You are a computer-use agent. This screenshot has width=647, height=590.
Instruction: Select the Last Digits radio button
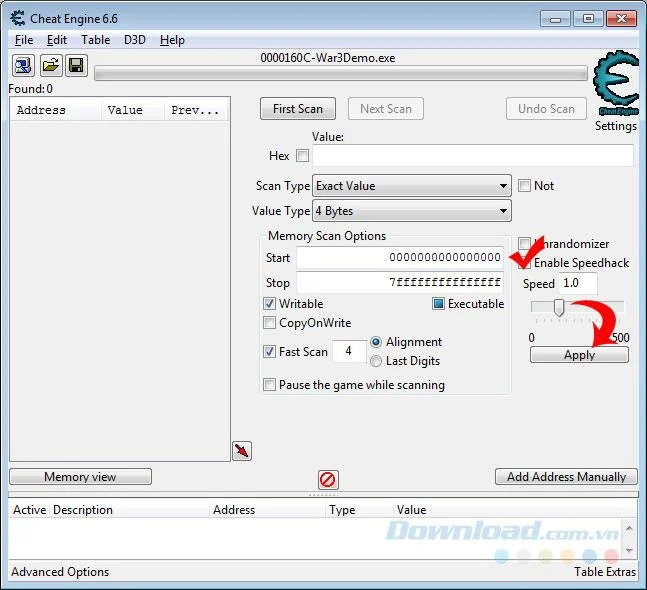point(376,361)
